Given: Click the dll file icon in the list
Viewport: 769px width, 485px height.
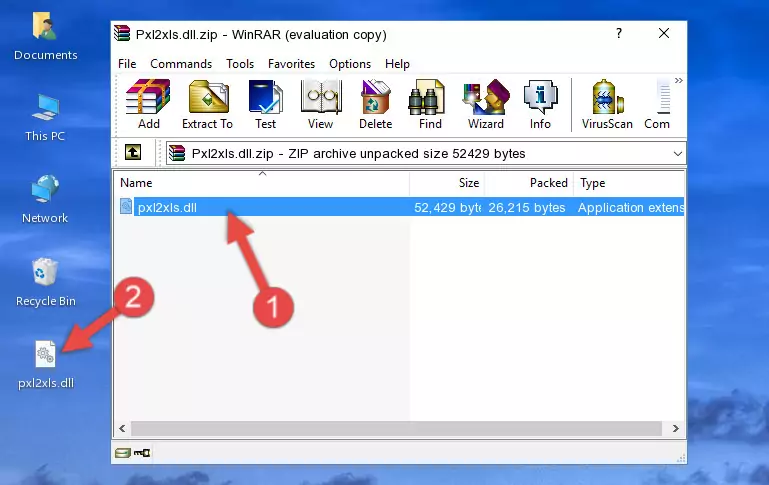Looking at the screenshot, I should (x=126, y=206).
